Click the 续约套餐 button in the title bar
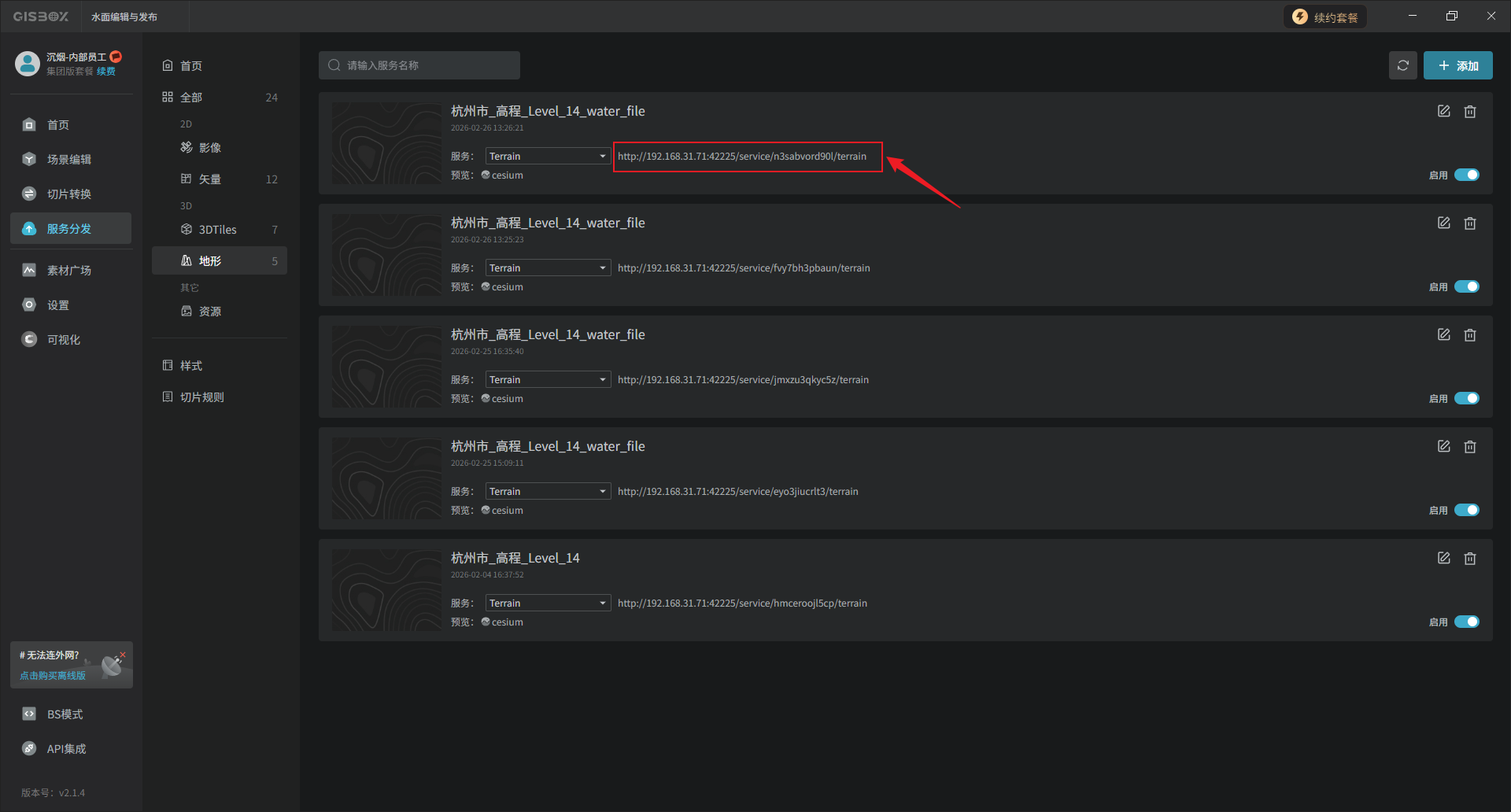The width and height of the screenshot is (1511, 812). click(1325, 17)
